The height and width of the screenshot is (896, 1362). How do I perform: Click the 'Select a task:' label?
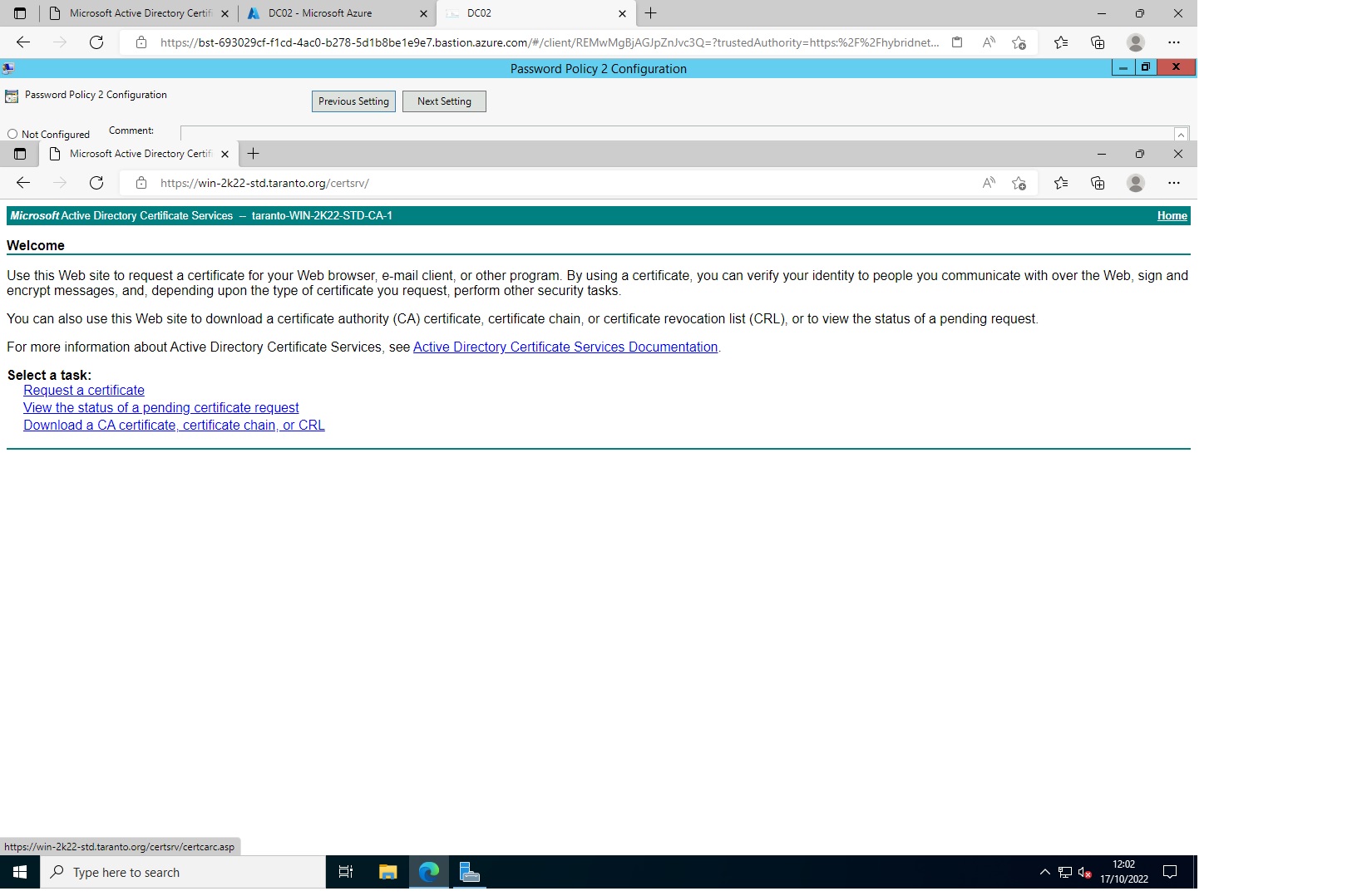[49, 376]
